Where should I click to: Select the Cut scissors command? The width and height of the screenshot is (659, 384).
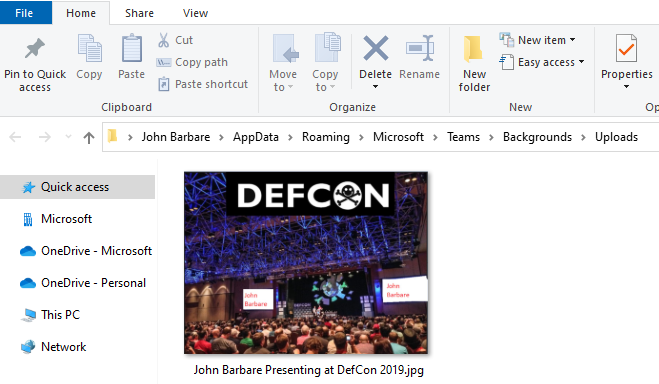(x=175, y=40)
